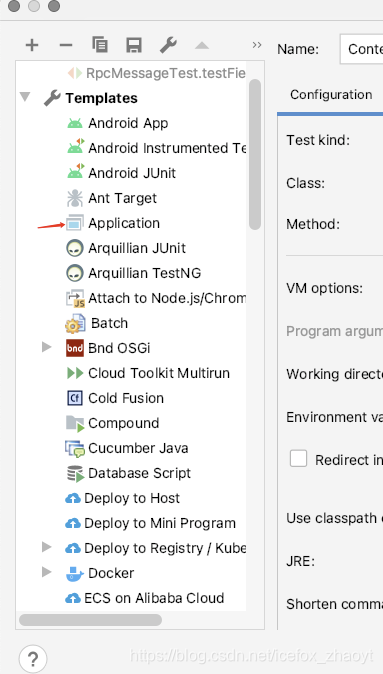This screenshot has height=674, width=383.
Task: Select the 'Ant Target' label
Action: (123, 198)
